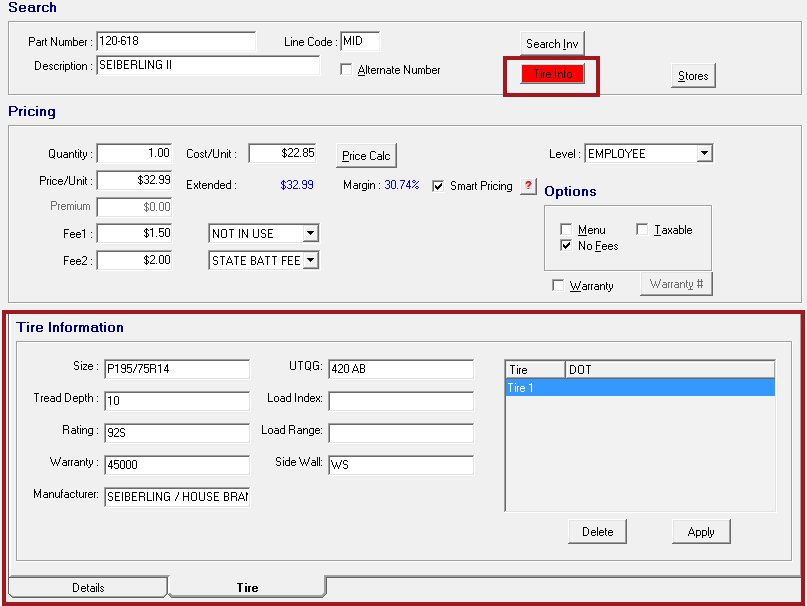Switch to the Details tab

(x=87, y=587)
